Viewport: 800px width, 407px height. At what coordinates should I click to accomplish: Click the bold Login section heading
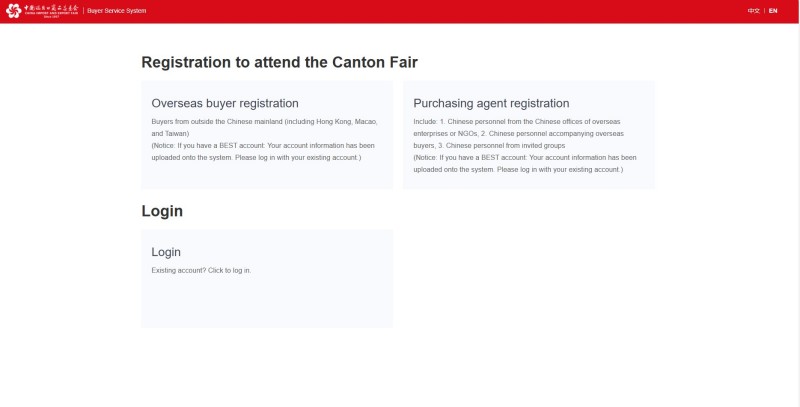pyautogui.click(x=162, y=211)
